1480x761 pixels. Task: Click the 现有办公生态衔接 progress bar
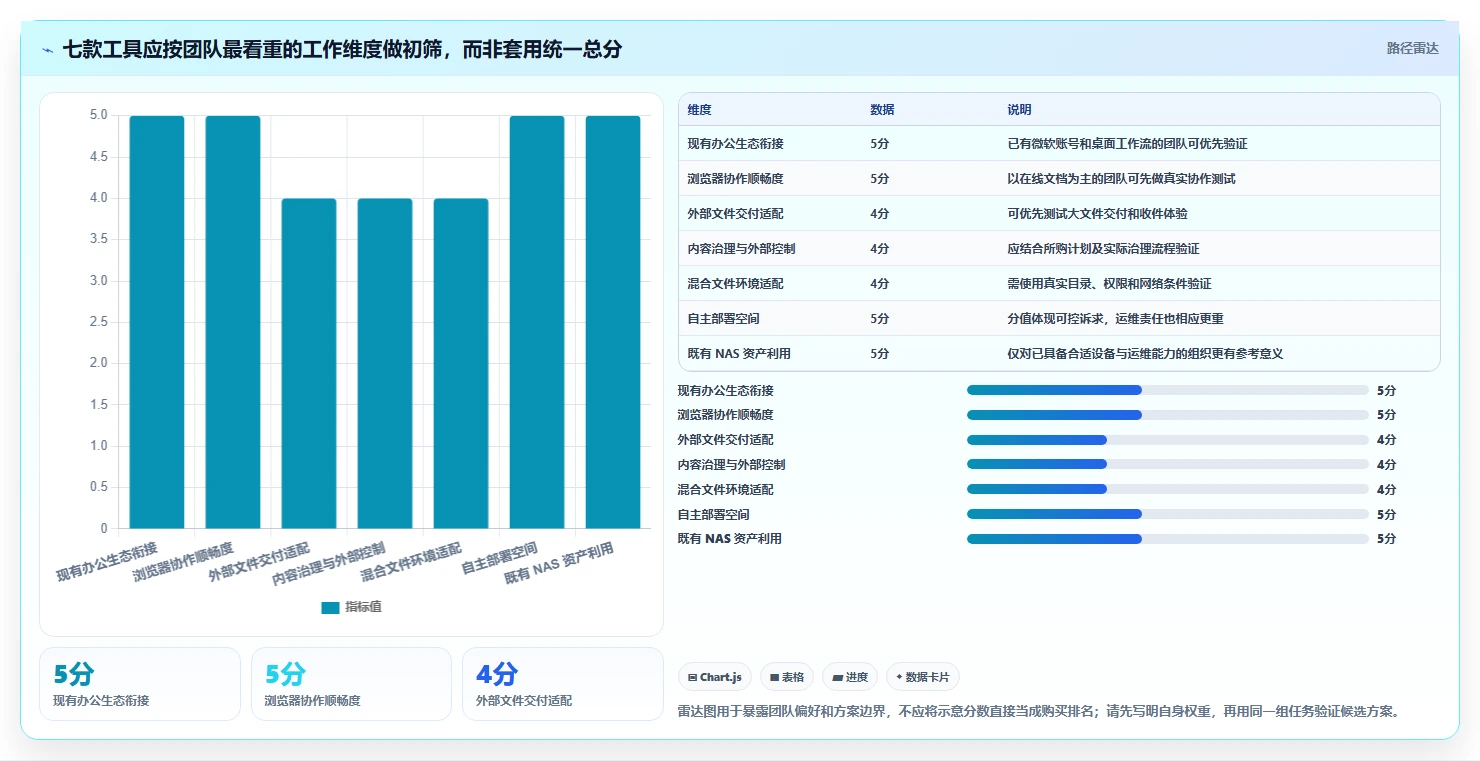[x=1167, y=390]
